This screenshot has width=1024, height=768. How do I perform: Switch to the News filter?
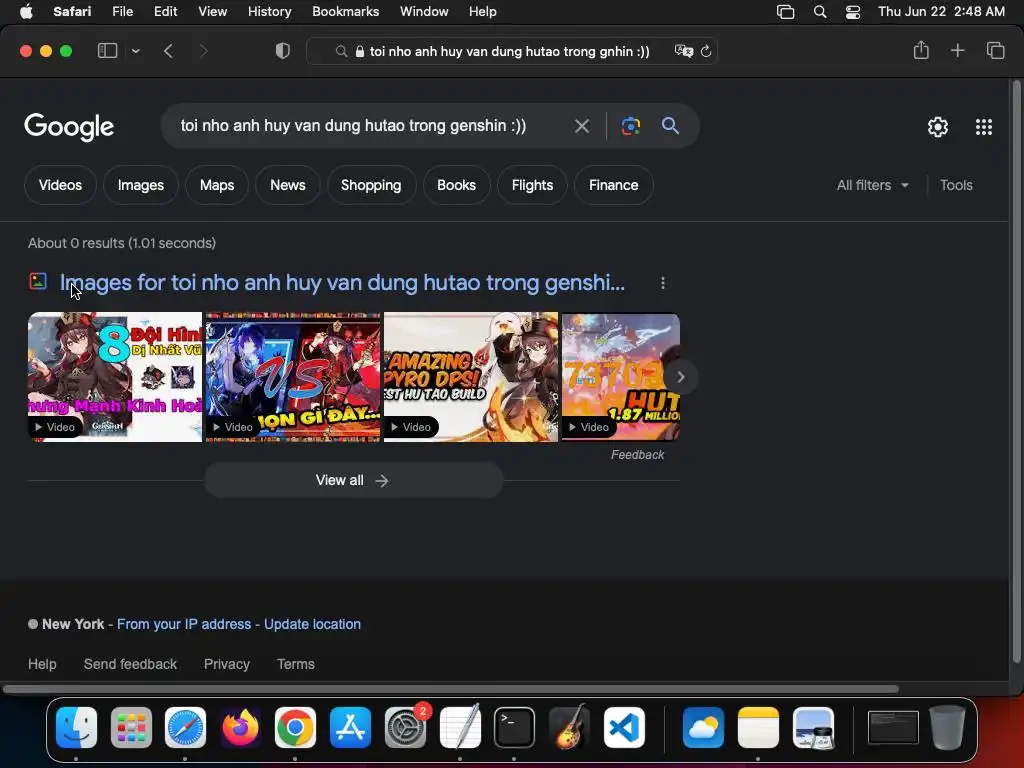pos(288,185)
